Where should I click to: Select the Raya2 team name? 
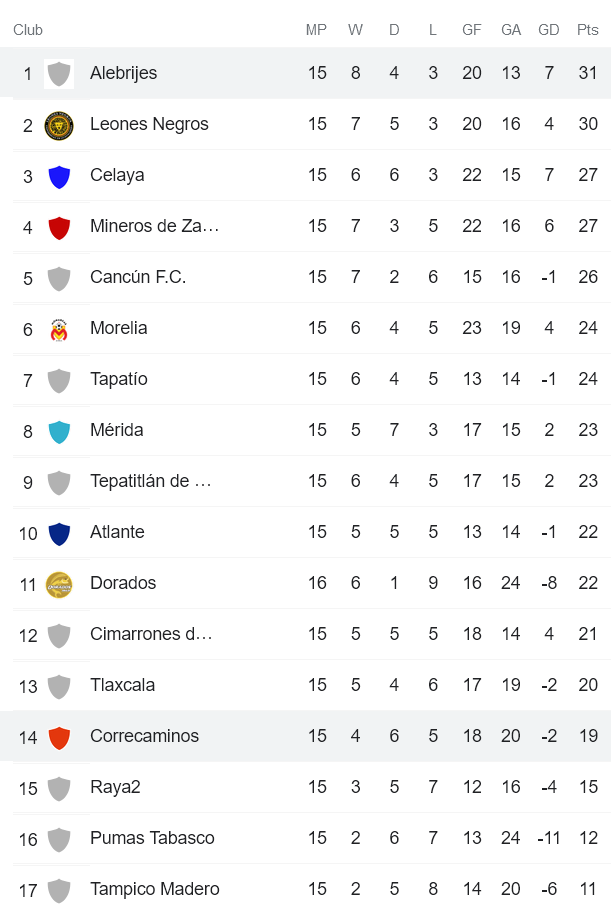[x=115, y=787]
